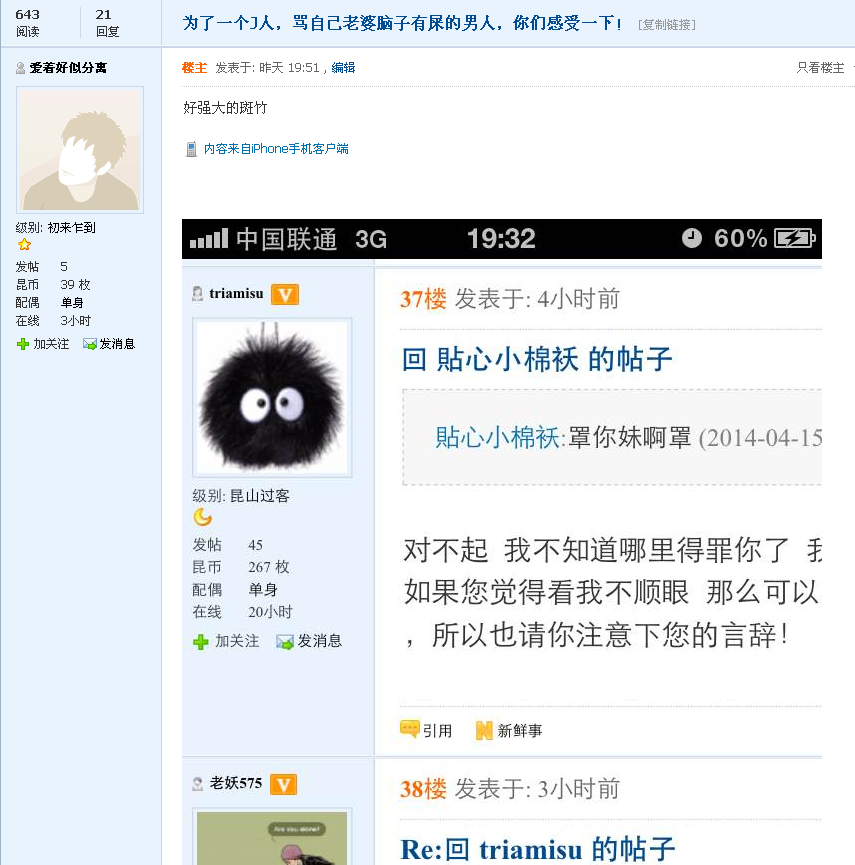Click the 引用 speech bubble icon
Screen dimensions: 855x865
click(409, 729)
